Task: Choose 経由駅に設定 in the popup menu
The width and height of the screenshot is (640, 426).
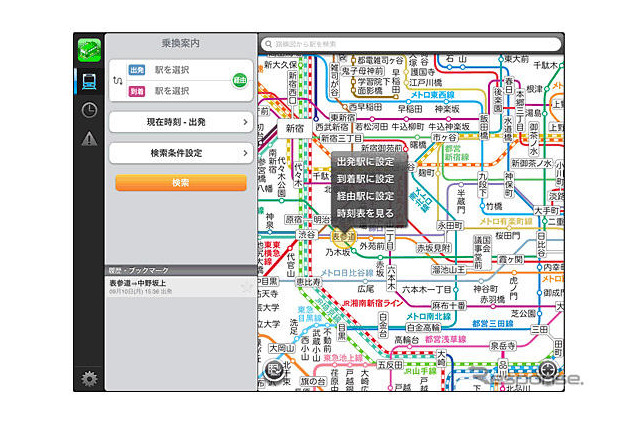Action: tap(365, 196)
